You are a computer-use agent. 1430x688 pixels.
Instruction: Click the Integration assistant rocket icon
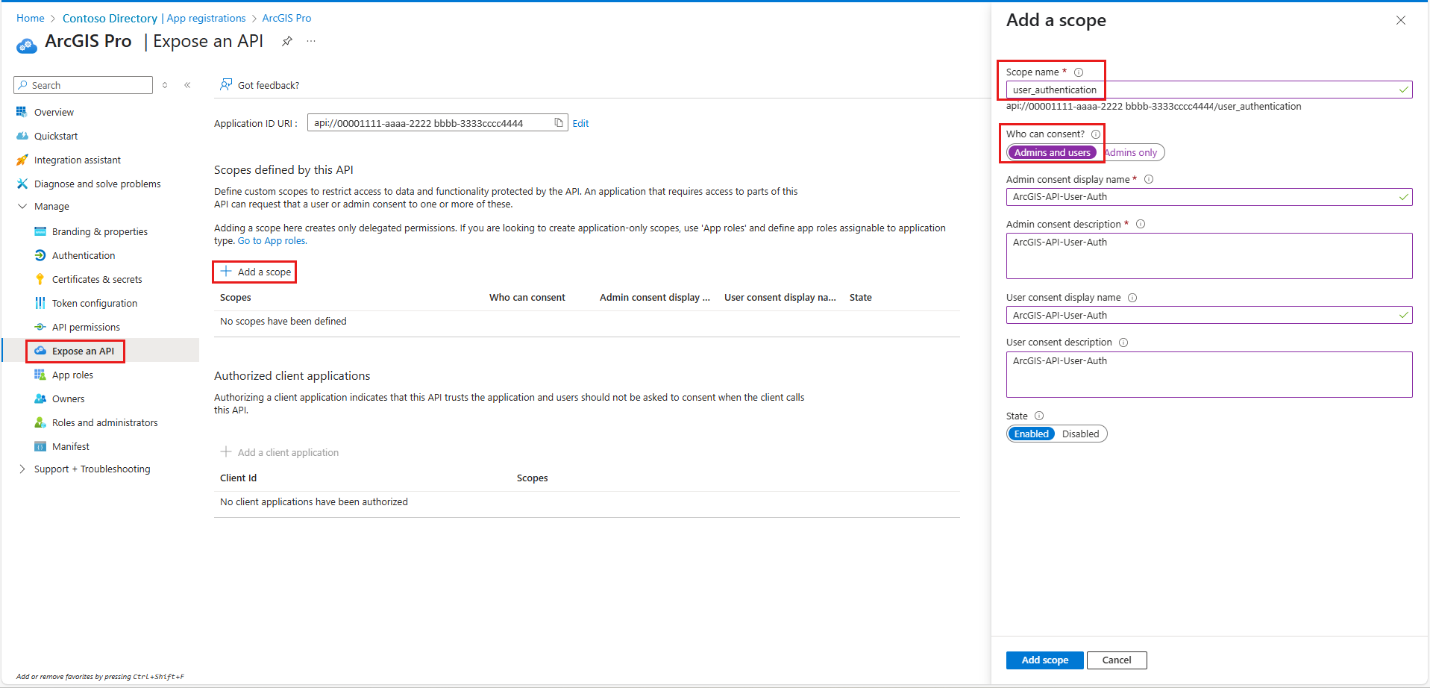click(x=22, y=160)
